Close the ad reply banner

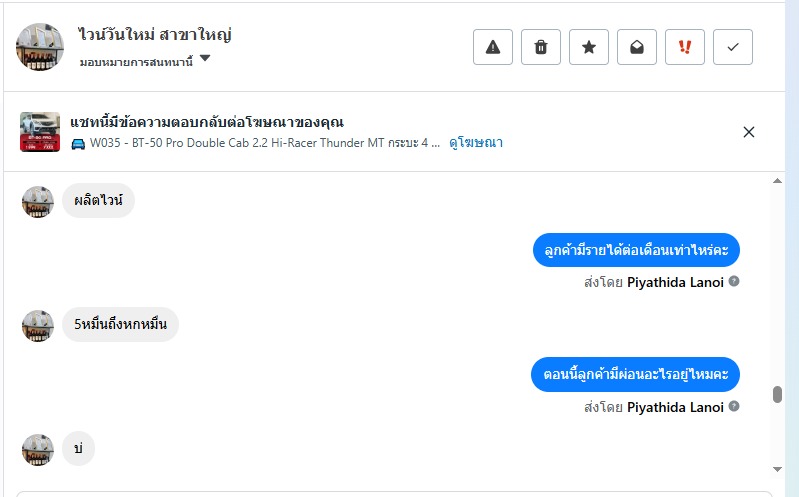(x=749, y=132)
